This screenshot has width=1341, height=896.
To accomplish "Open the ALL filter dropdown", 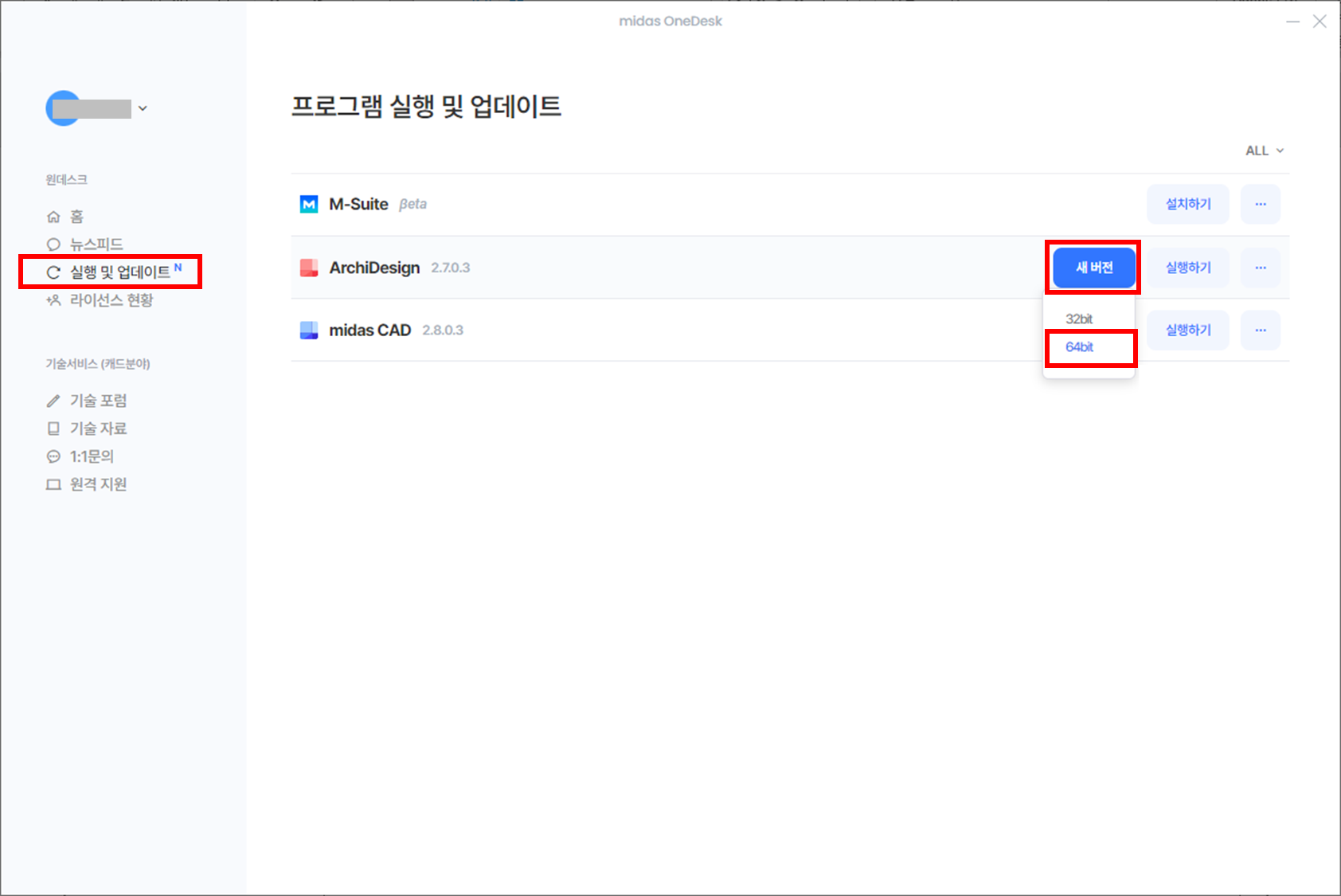I will (1265, 151).
